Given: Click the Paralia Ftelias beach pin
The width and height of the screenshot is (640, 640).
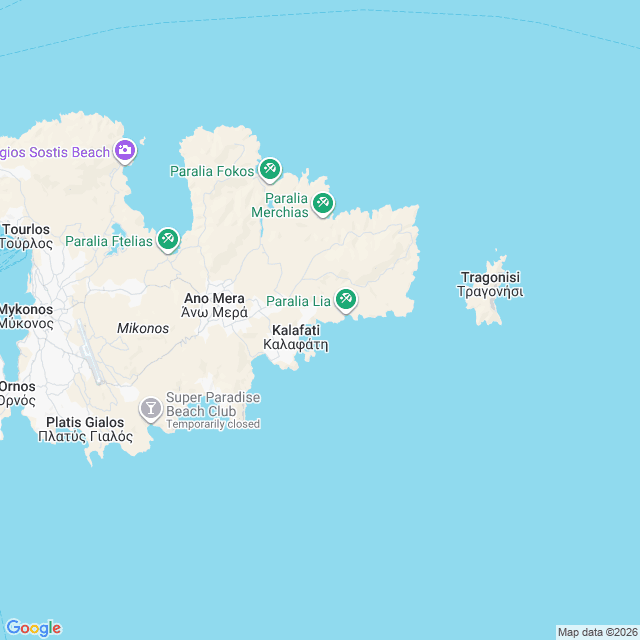Looking at the screenshot, I should point(168,240).
